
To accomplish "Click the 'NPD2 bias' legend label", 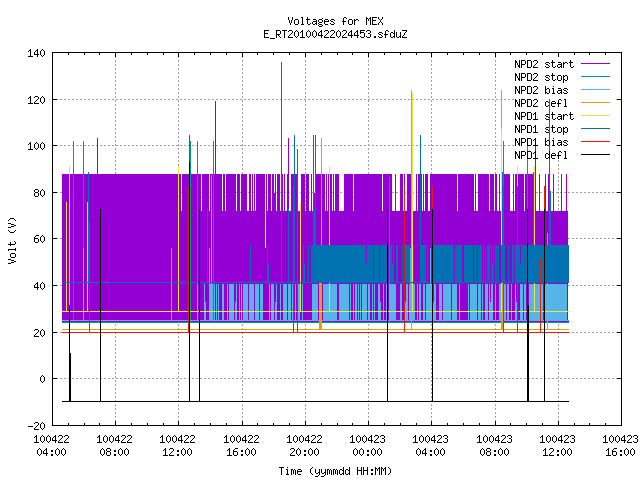I will [x=541, y=90].
